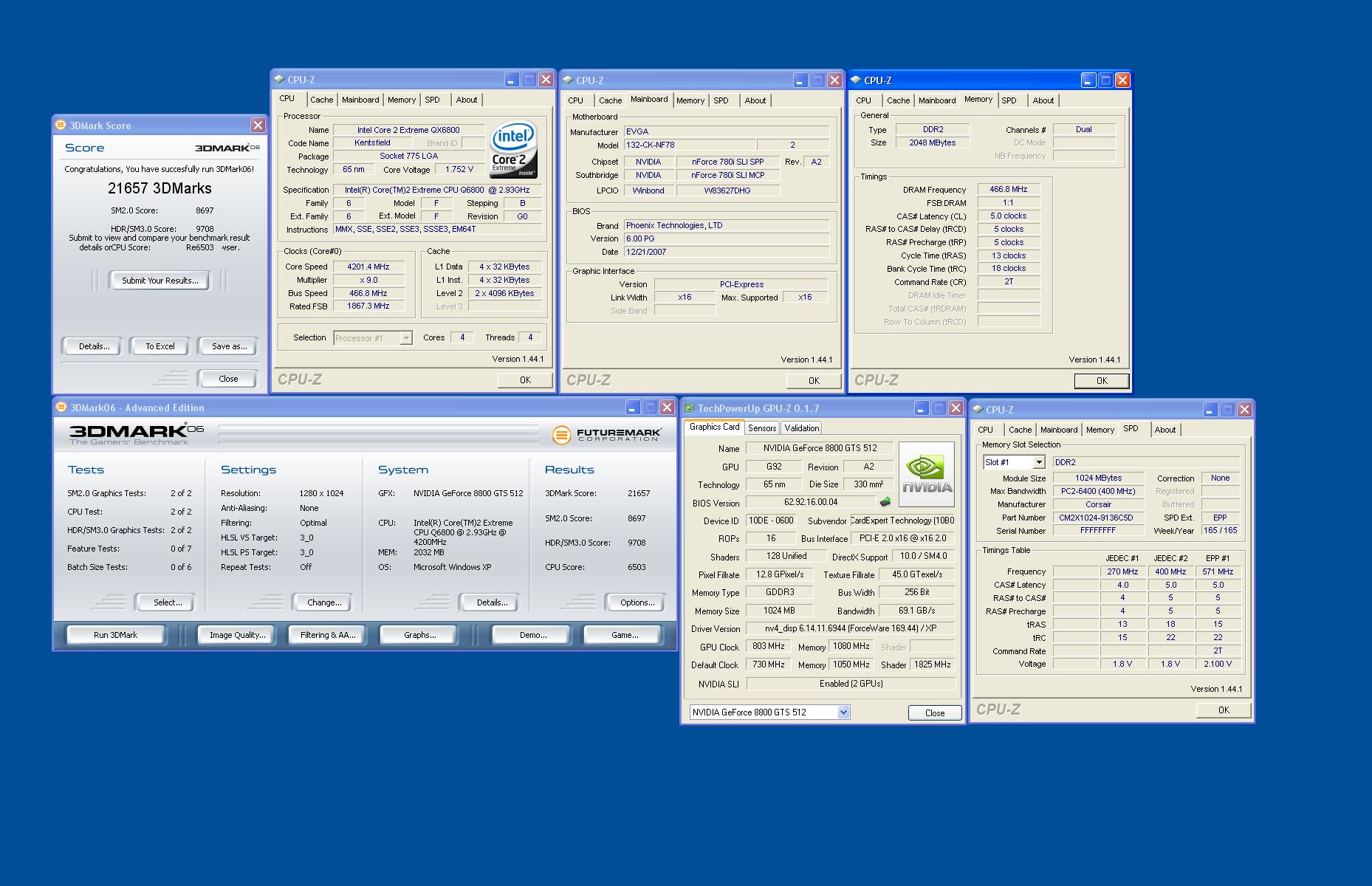Open the Processor #1 selection dropdown
Image resolution: width=1372 pixels, height=886 pixels.
(x=405, y=338)
